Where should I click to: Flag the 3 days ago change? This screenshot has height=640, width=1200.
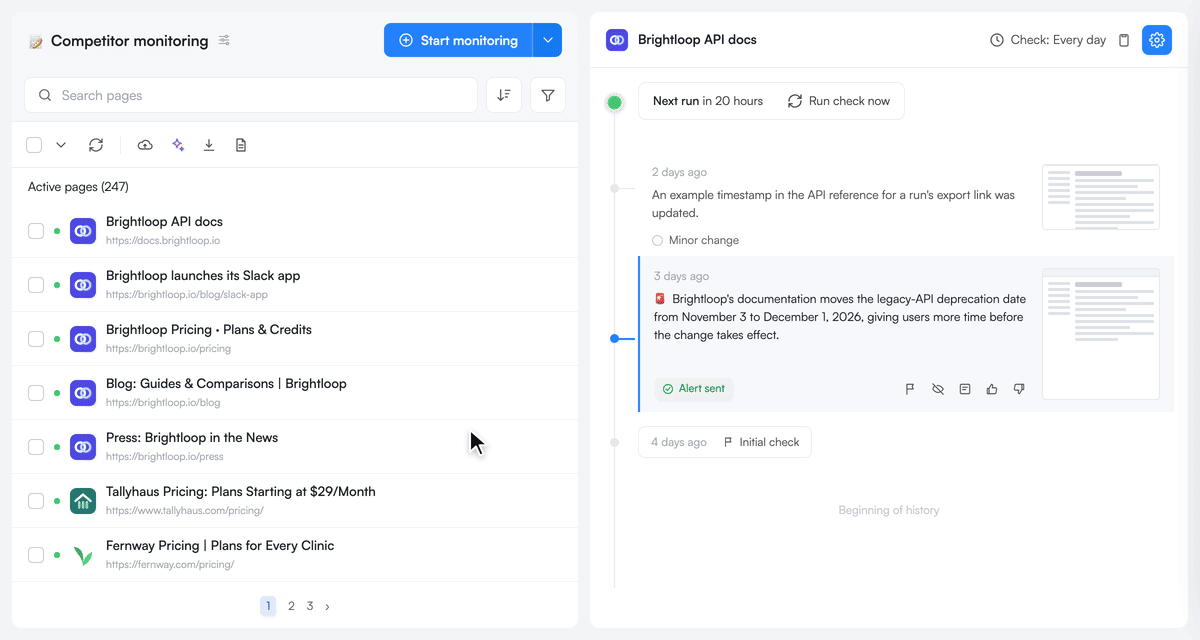click(910, 389)
